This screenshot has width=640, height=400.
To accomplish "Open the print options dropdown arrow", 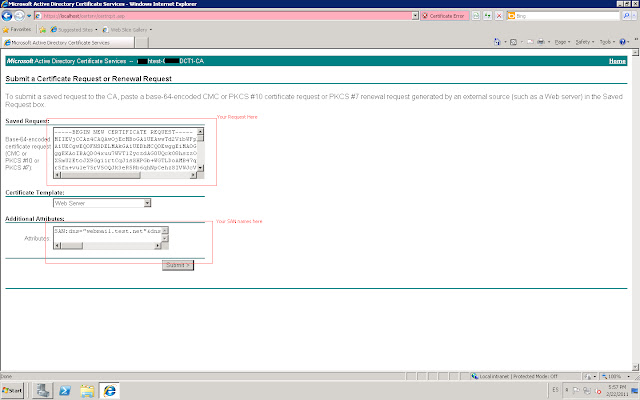I will 549,42.
